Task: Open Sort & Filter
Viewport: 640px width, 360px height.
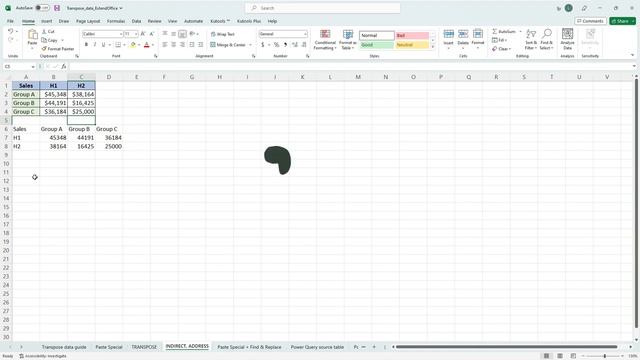Action: tap(531, 40)
